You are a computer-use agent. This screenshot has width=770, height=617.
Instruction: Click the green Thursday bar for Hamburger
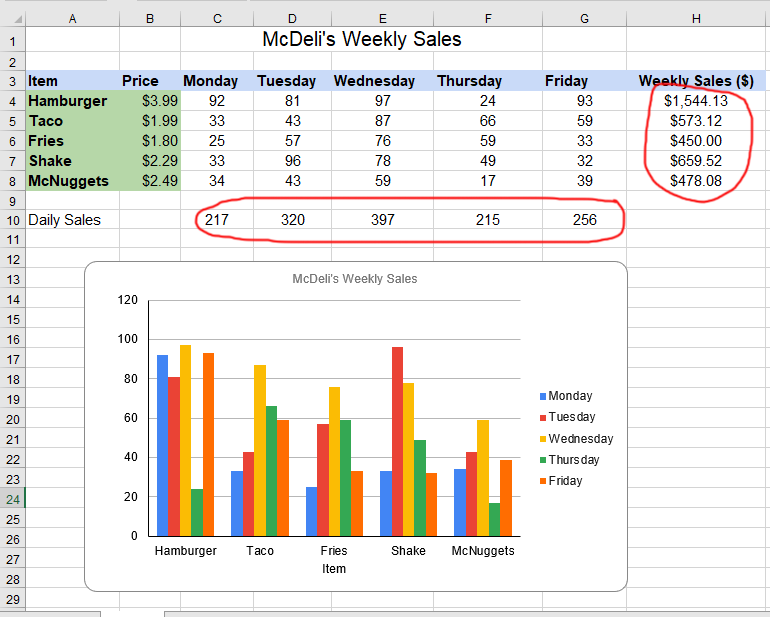197,512
